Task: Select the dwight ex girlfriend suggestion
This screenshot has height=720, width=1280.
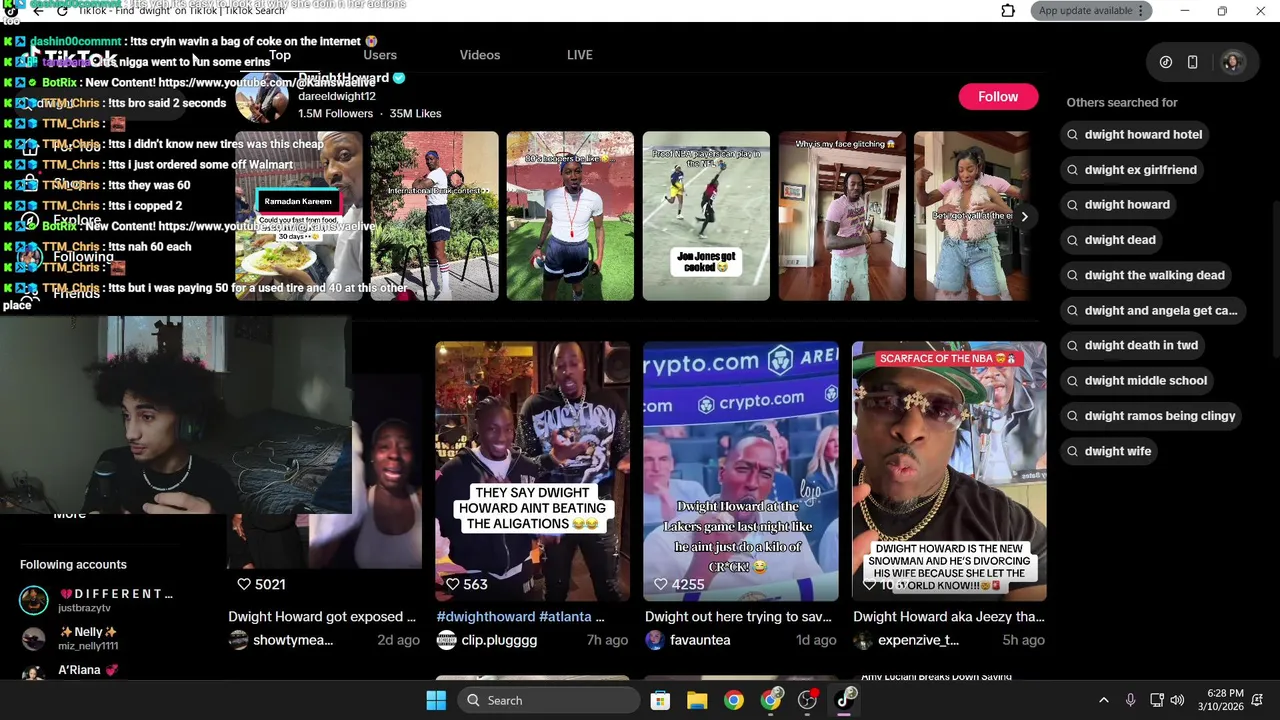Action: (1130, 170)
